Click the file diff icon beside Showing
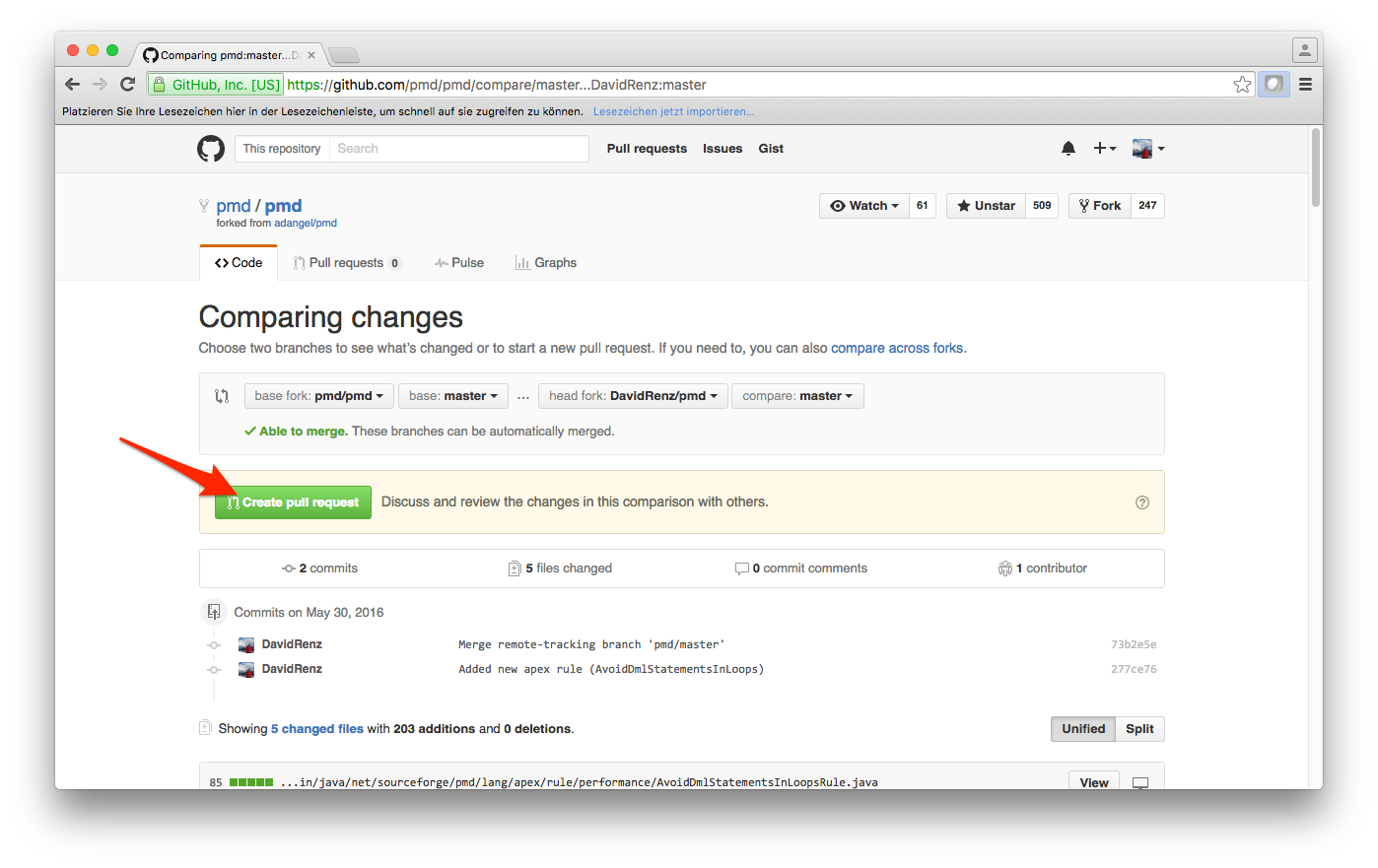 (x=205, y=728)
